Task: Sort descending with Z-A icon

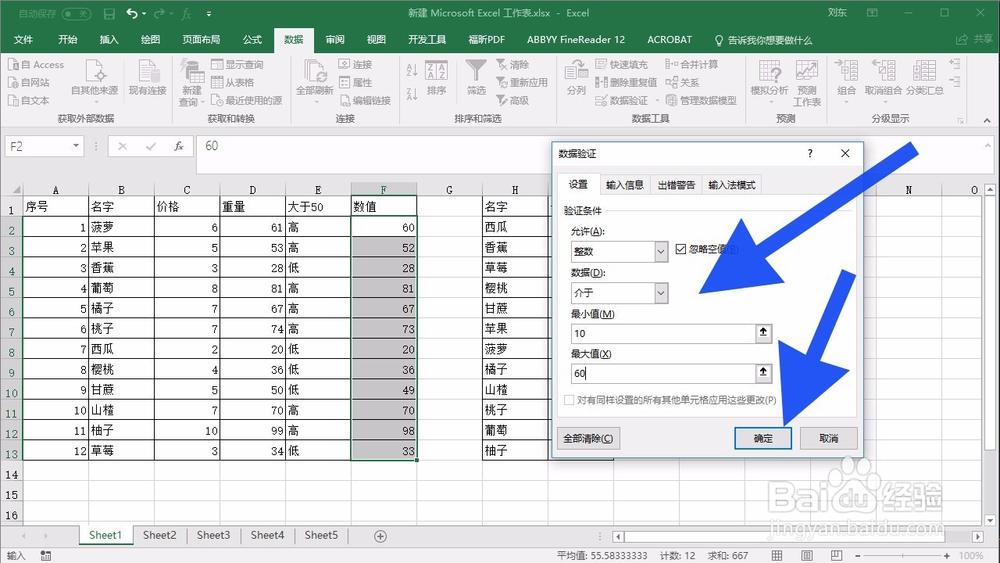Action: tap(412, 94)
